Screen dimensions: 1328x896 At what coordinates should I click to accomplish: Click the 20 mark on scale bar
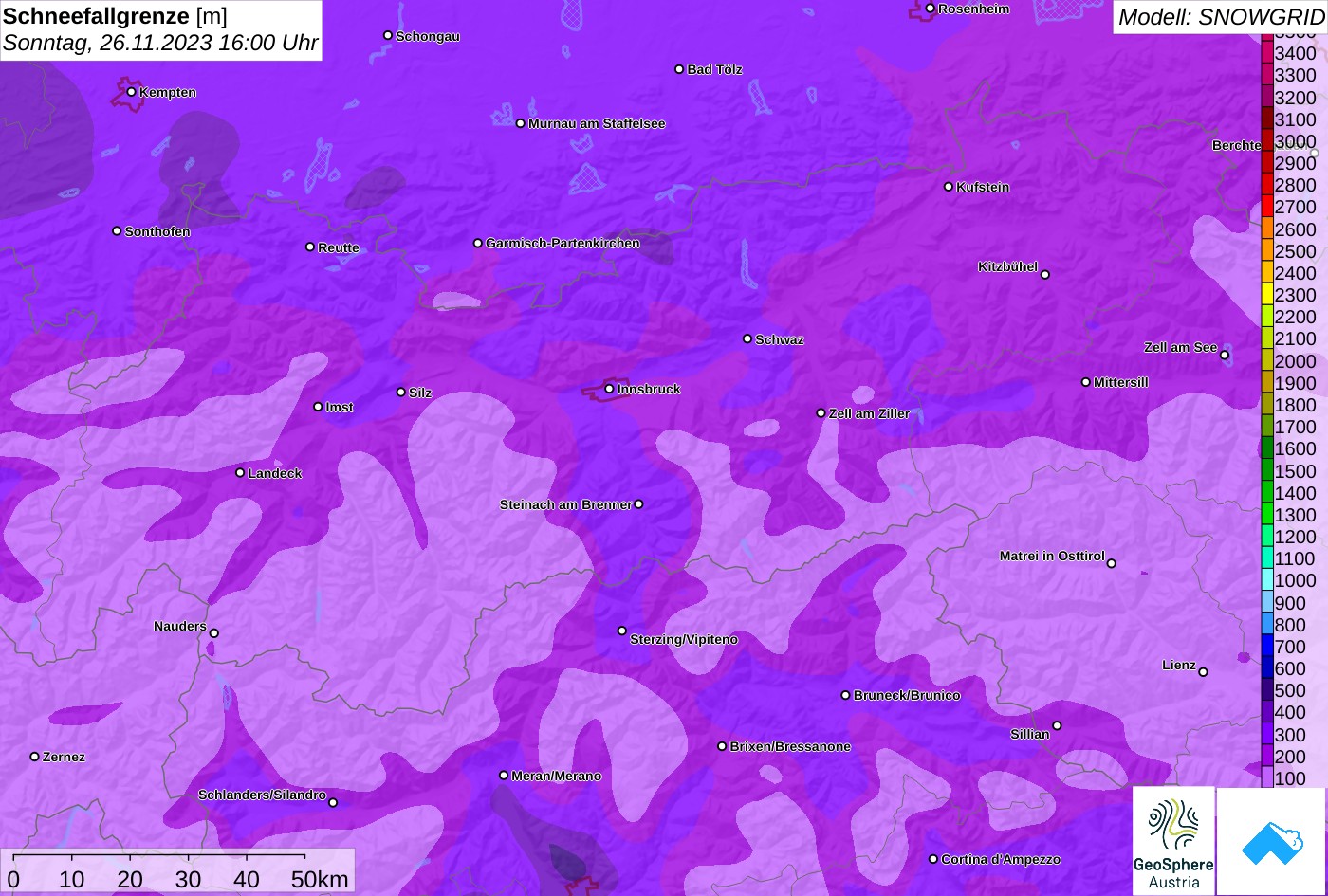(x=130, y=879)
